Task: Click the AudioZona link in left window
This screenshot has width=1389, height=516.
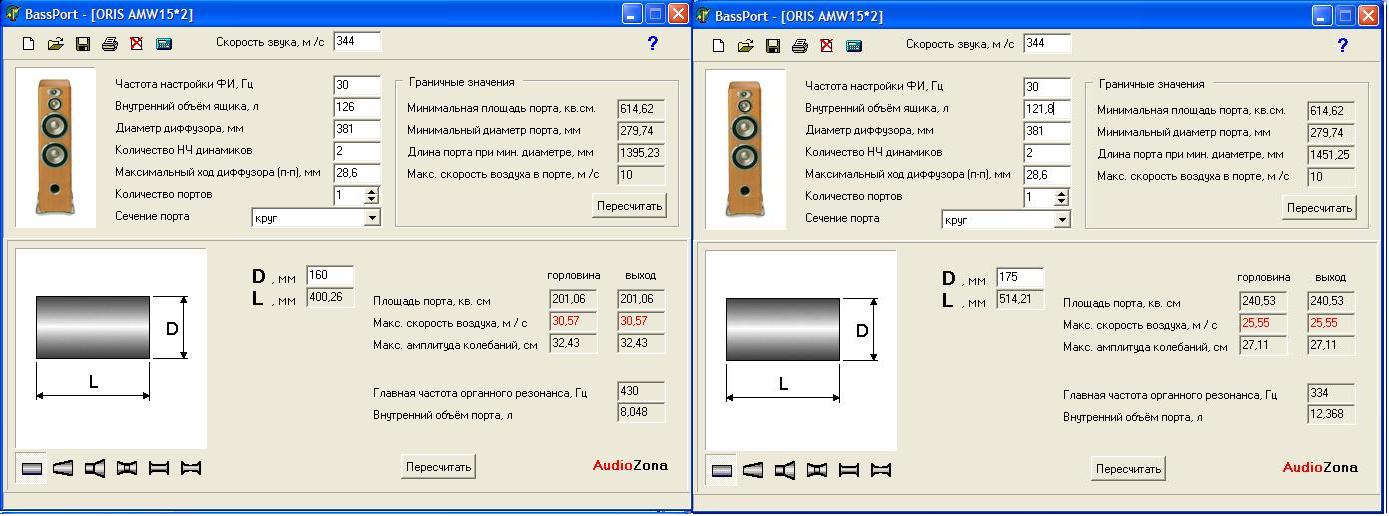Action: (630, 465)
